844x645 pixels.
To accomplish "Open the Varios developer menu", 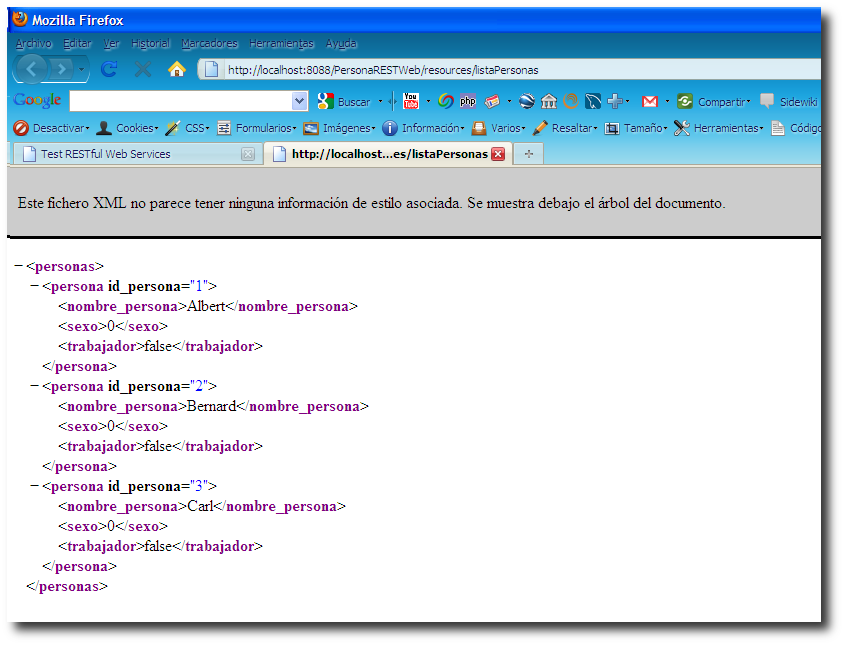I will point(498,128).
